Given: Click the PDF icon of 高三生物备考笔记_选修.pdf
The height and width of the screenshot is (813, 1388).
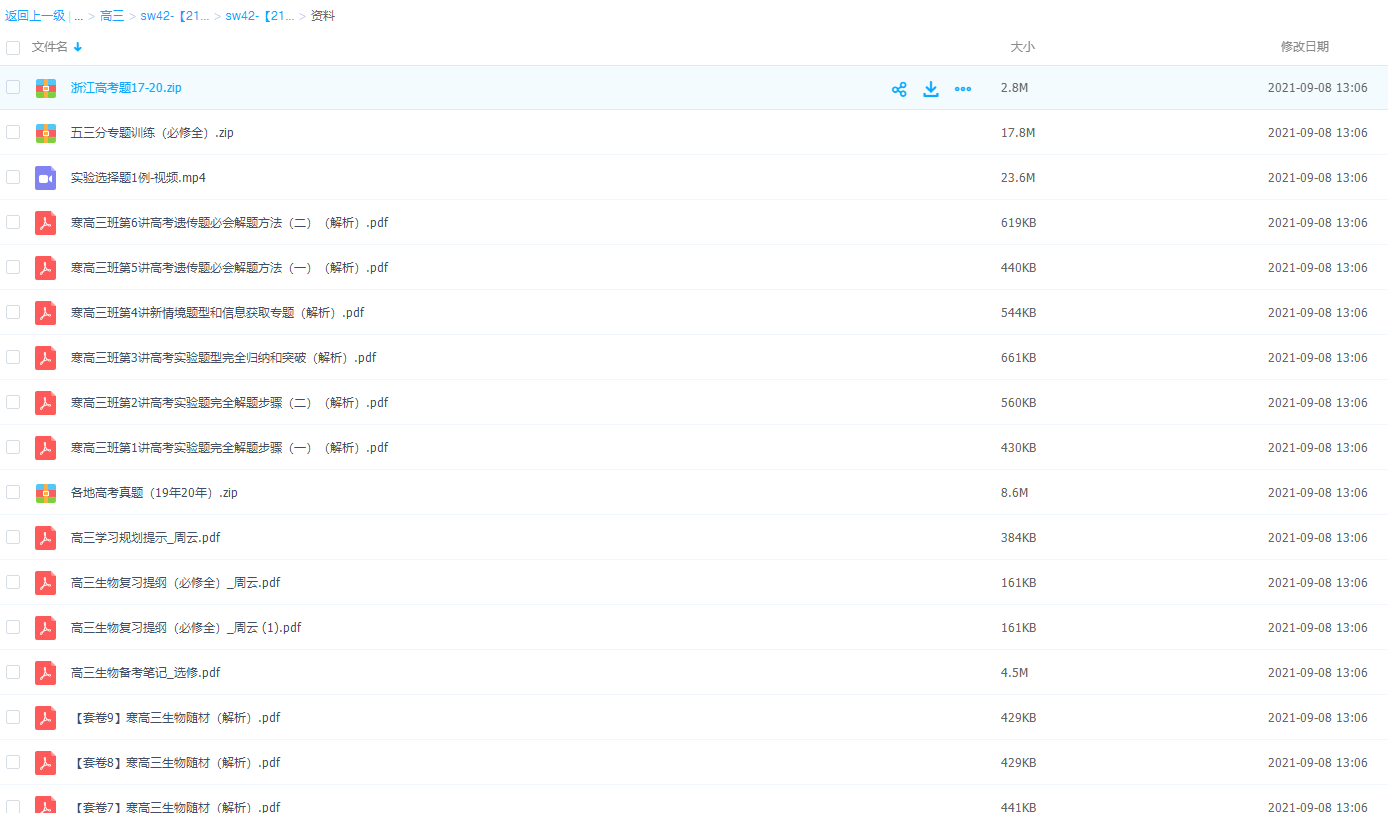Looking at the screenshot, I should pos(45,673).
